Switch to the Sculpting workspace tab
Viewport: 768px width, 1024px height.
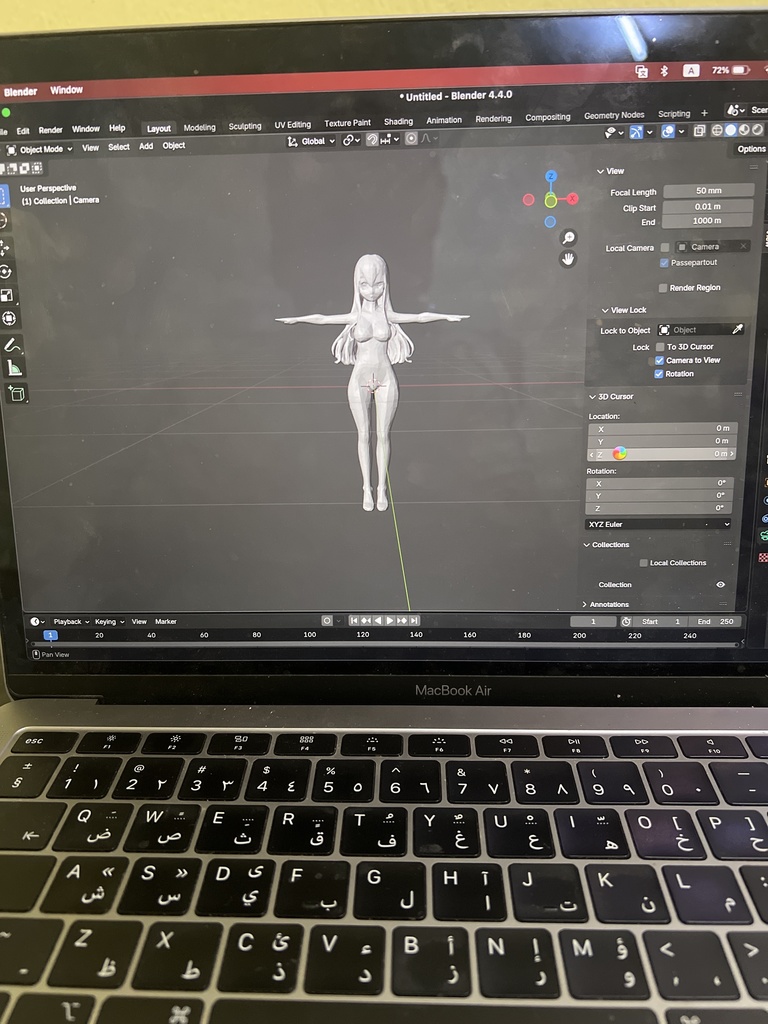245,126
